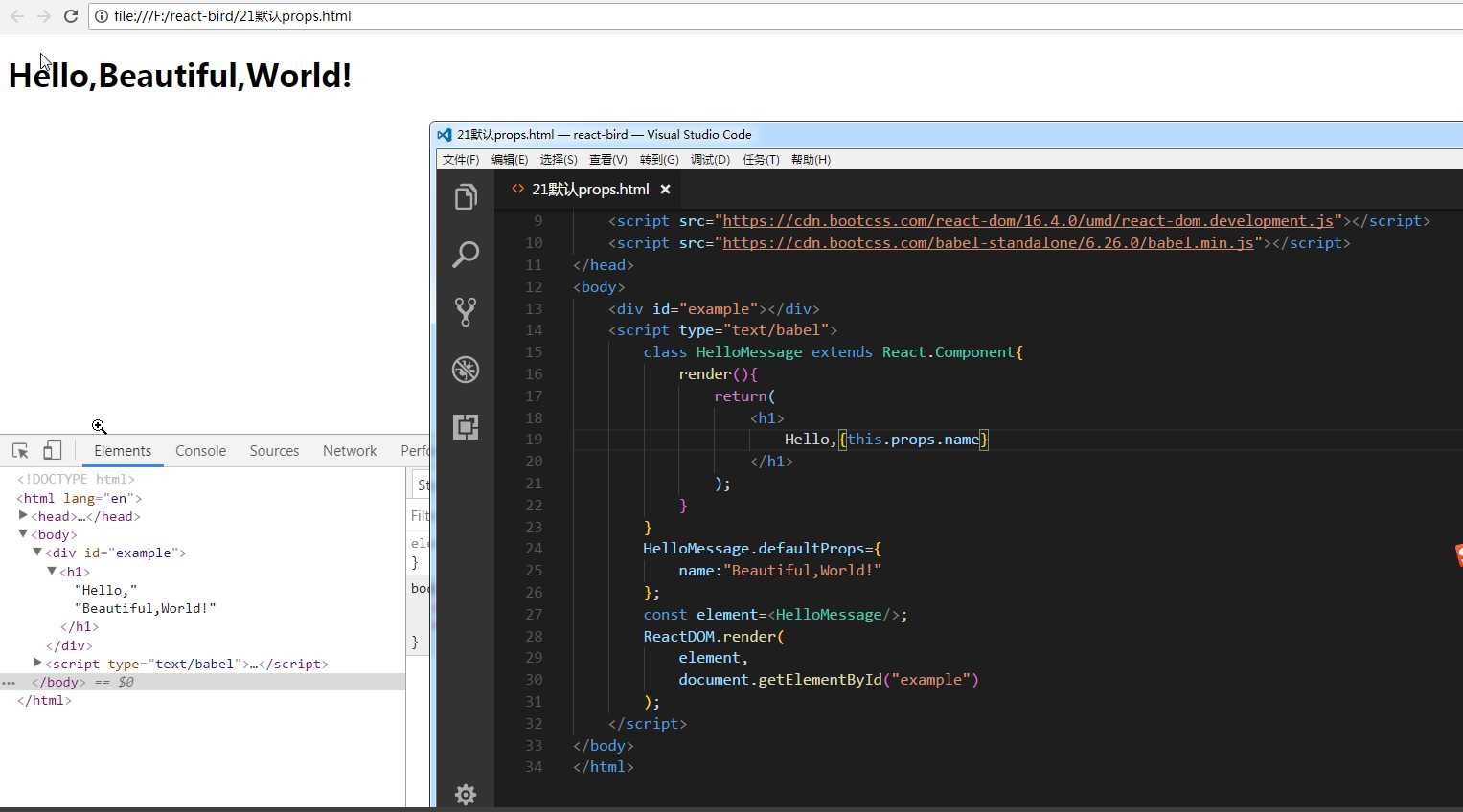Open the Source Control view
This screenshot has width=1463, height=812.
point(466,312)
